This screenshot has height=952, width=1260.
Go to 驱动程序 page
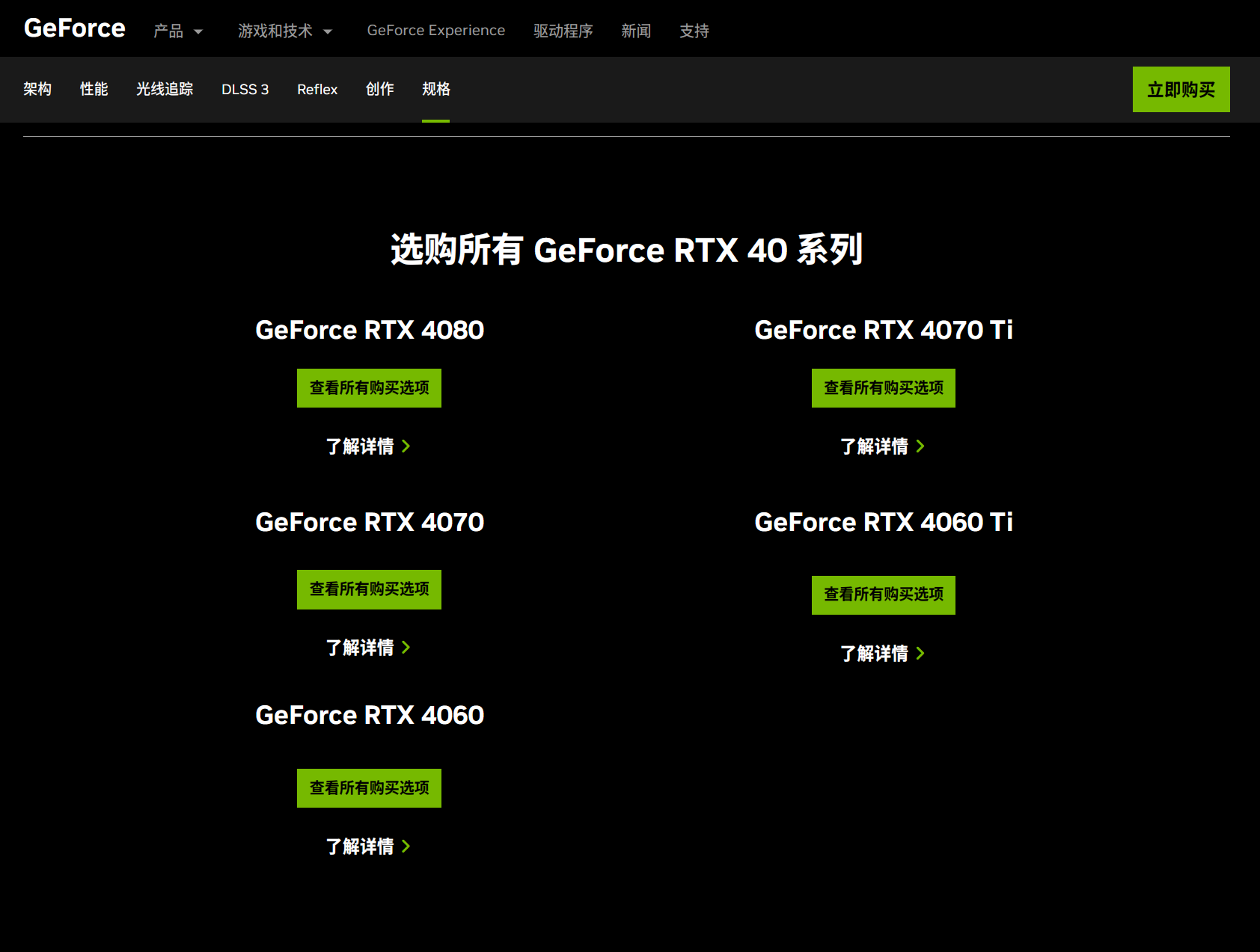[x=563, y=31]
